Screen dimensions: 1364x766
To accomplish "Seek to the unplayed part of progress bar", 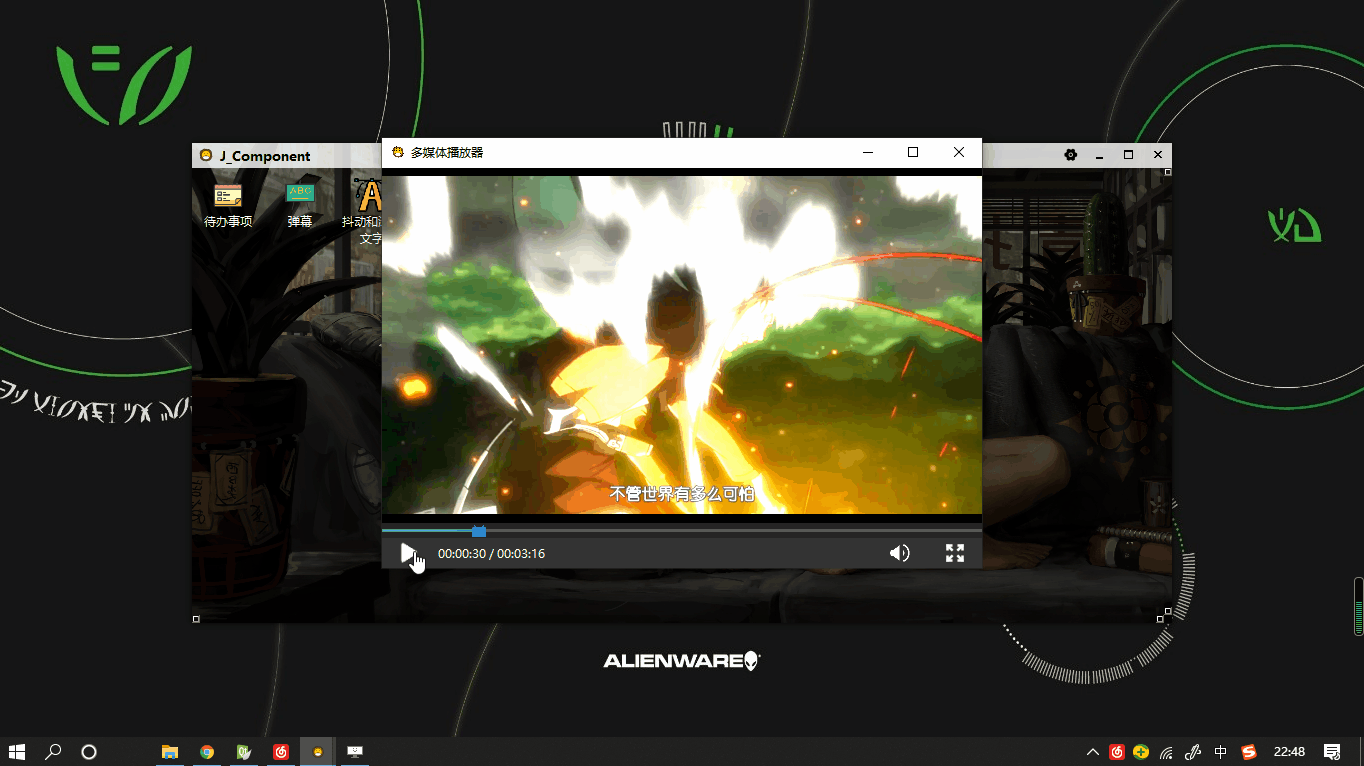I will (x=733, y=531).
